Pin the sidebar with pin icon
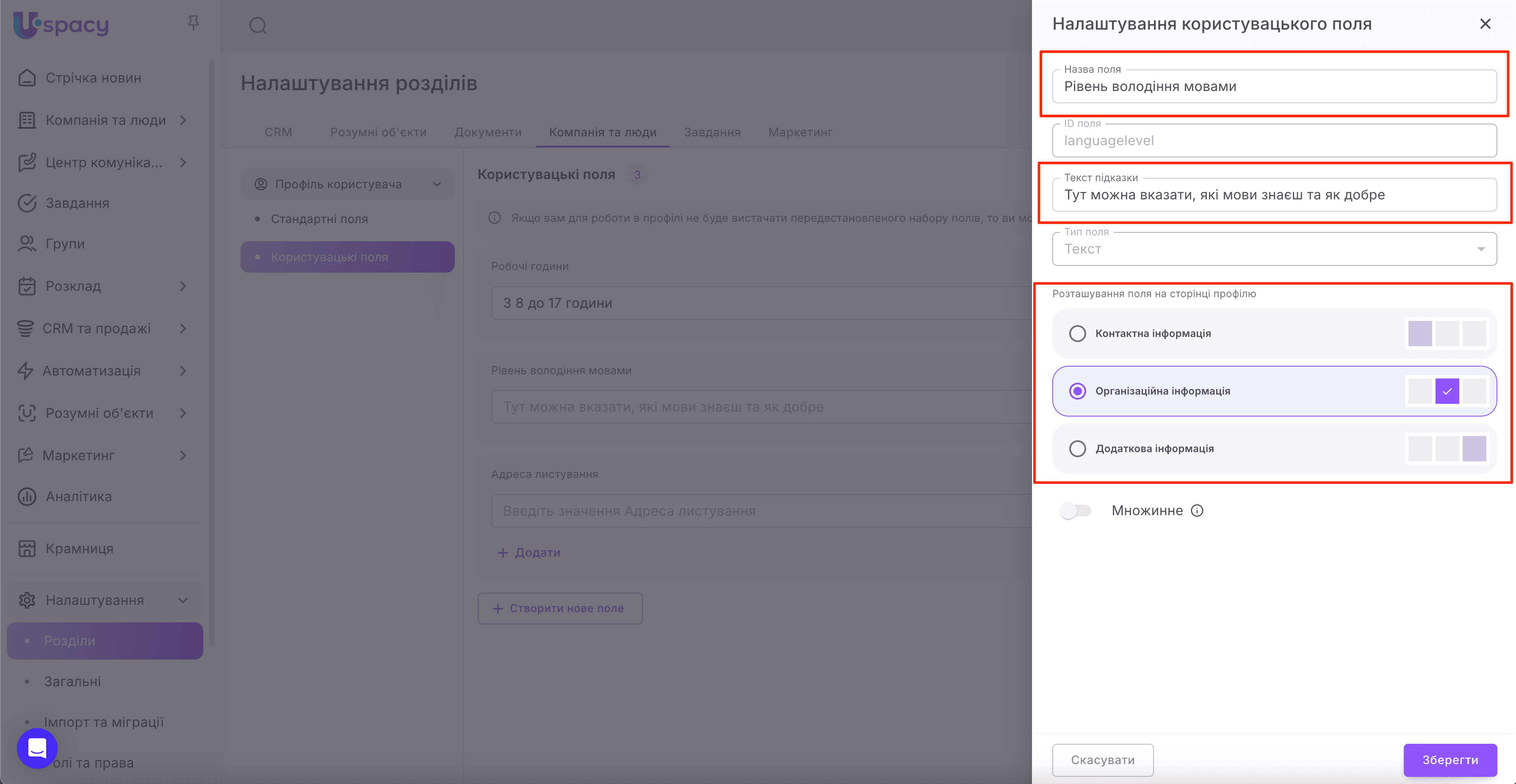The width and height of the screenshot is (1516, 784). [x=193, y=23]
